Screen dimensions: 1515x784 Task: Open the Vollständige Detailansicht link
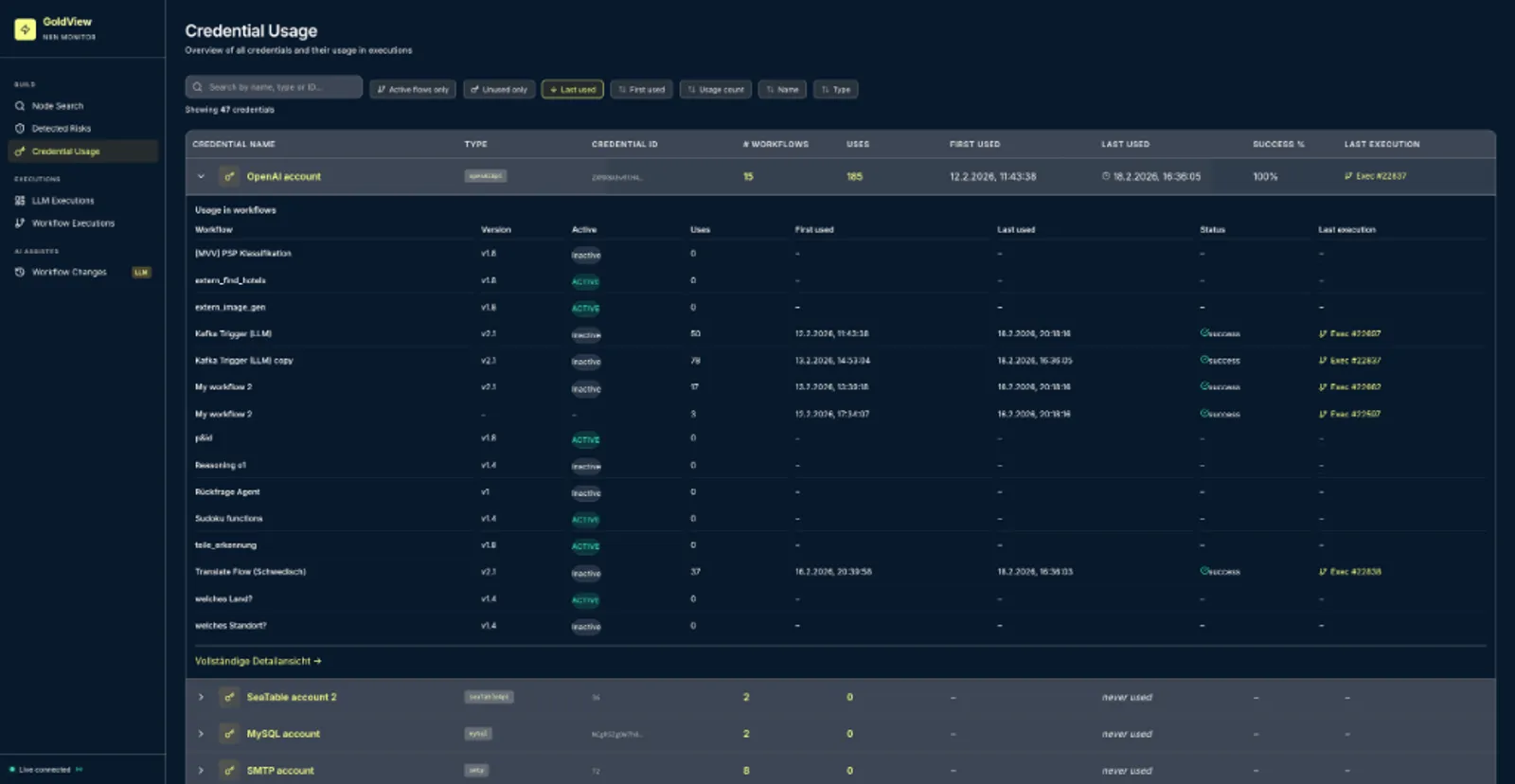point(258,662)
